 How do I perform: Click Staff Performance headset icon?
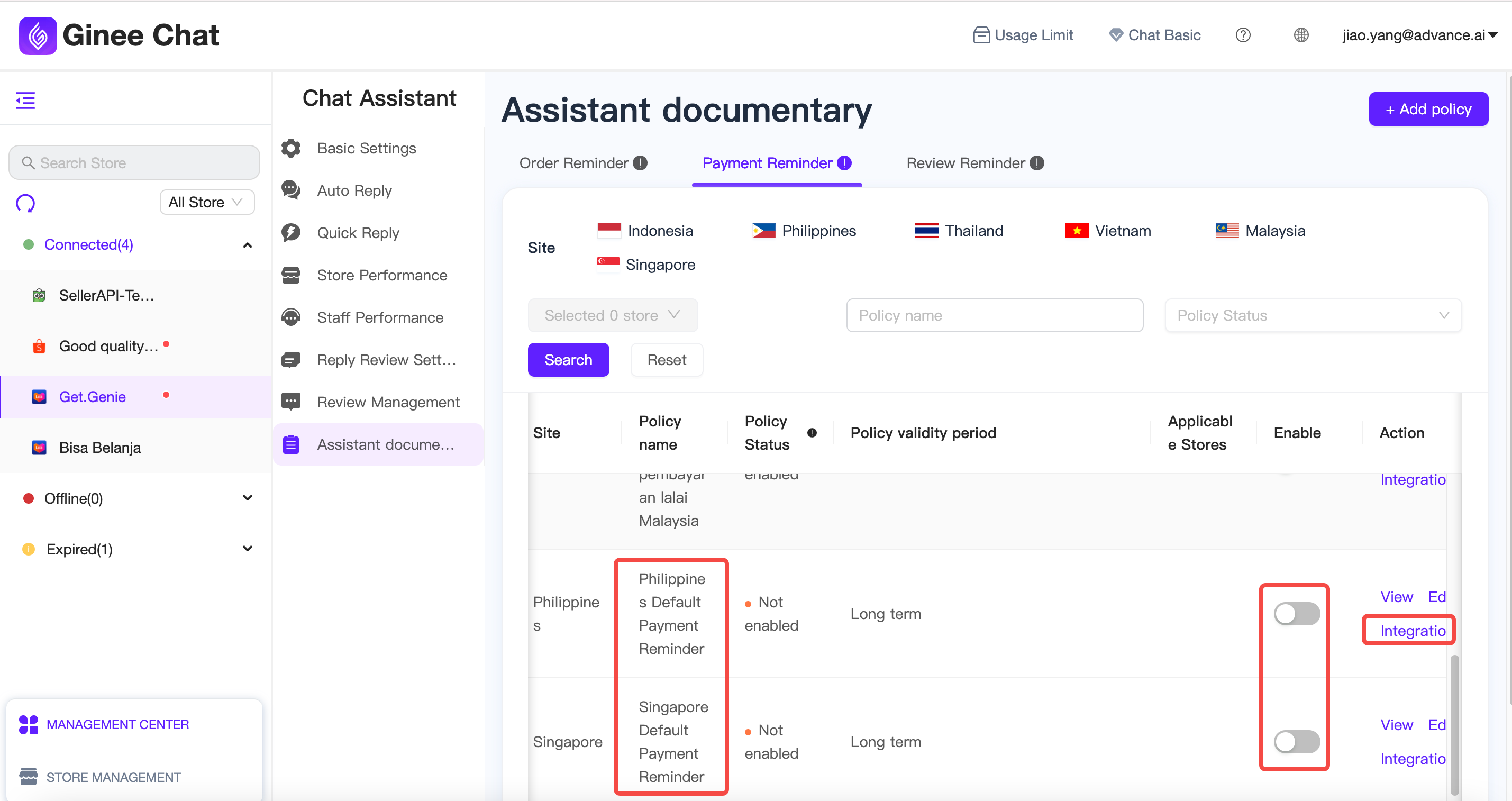[291, 317]
